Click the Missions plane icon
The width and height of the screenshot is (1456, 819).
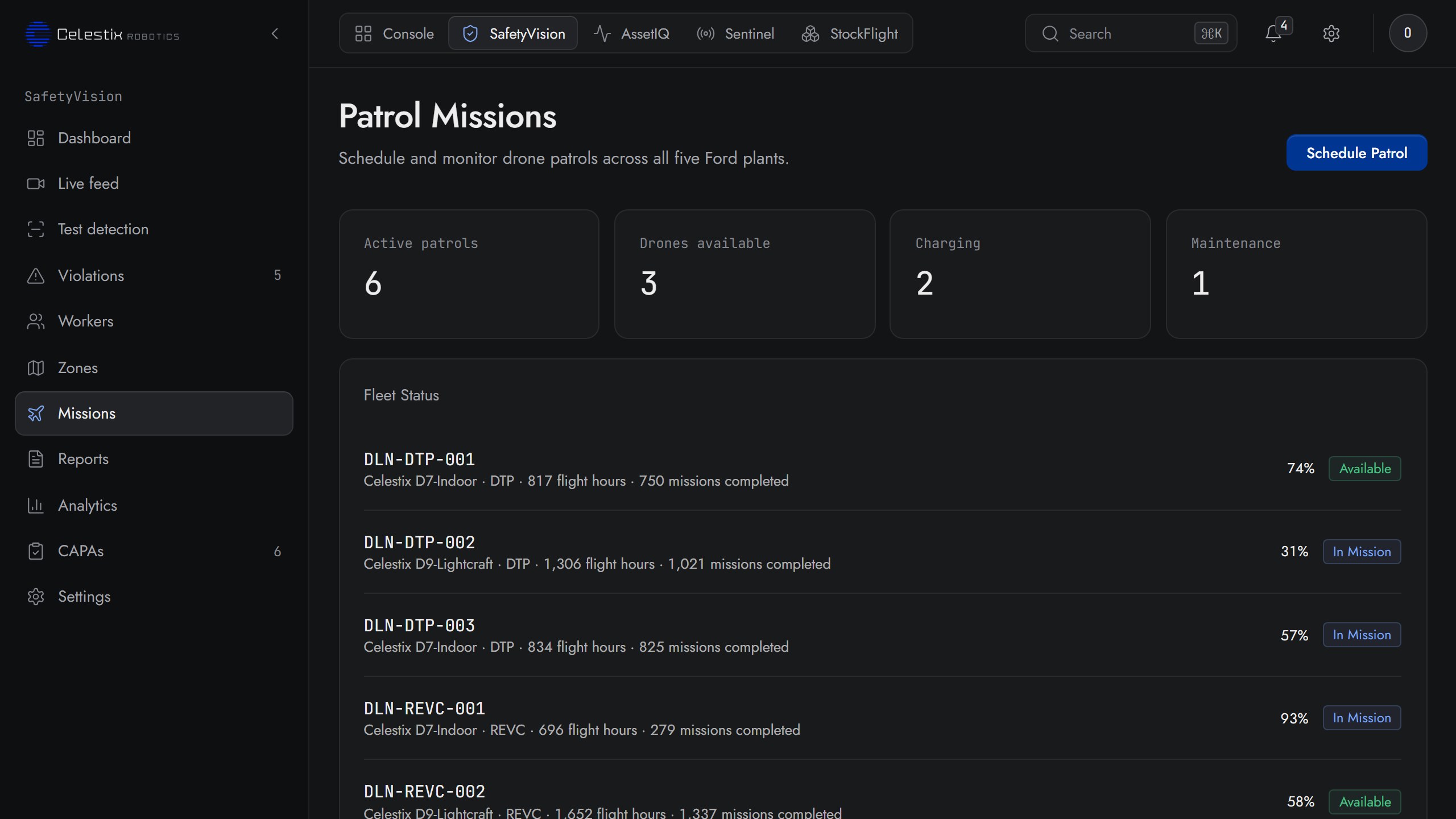36,413
